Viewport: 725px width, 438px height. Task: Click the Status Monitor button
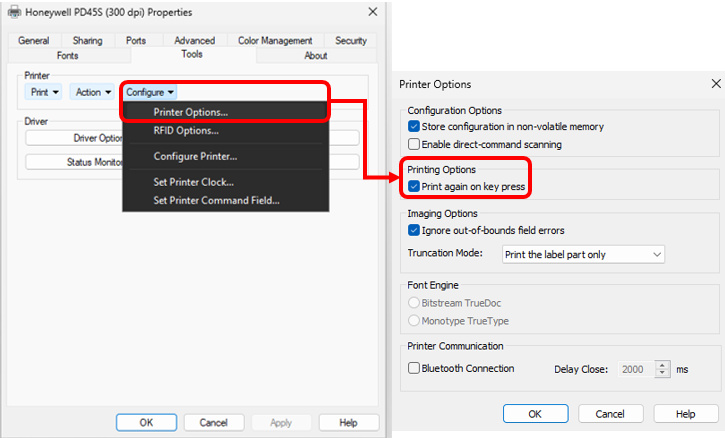click(74, 162)
